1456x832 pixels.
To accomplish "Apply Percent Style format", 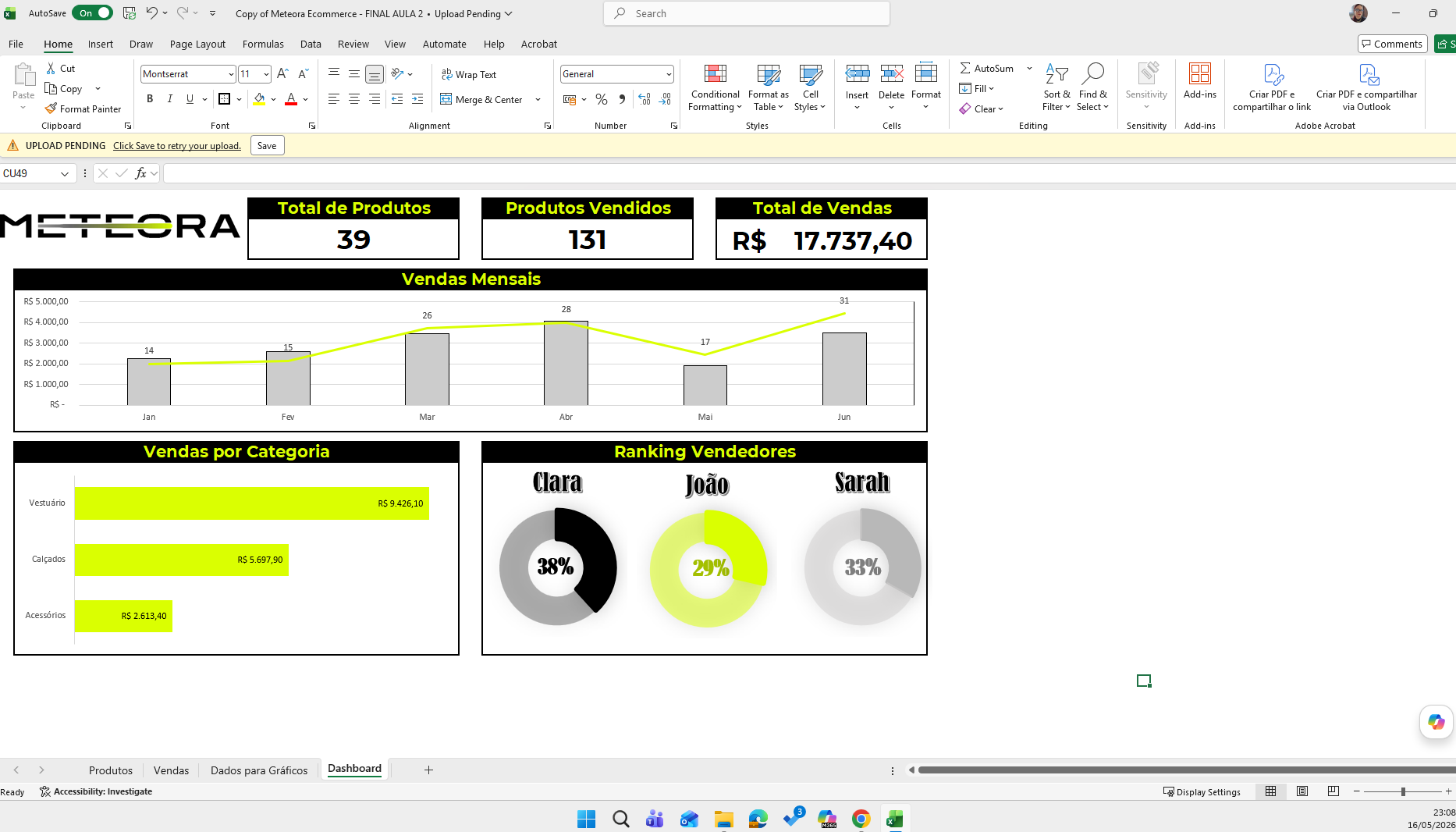I will (602, 99).
